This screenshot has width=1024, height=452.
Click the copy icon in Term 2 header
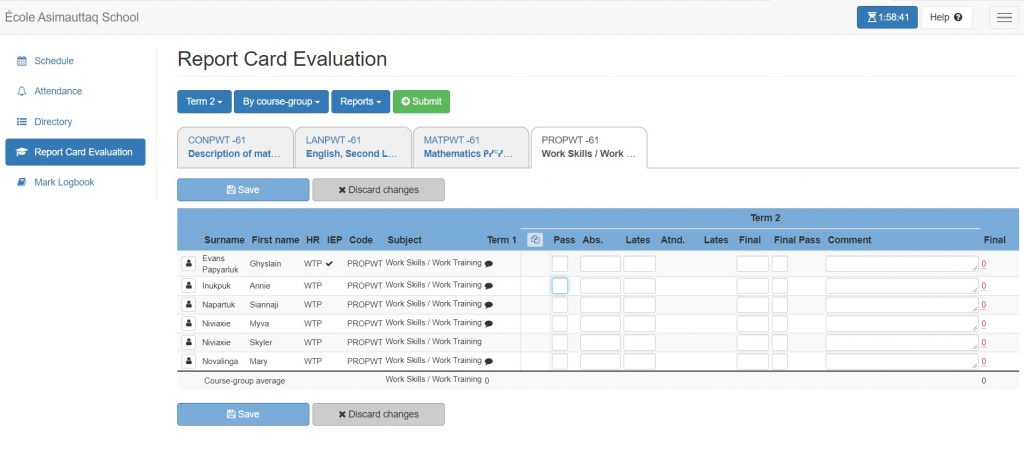(x=535, y=240)
